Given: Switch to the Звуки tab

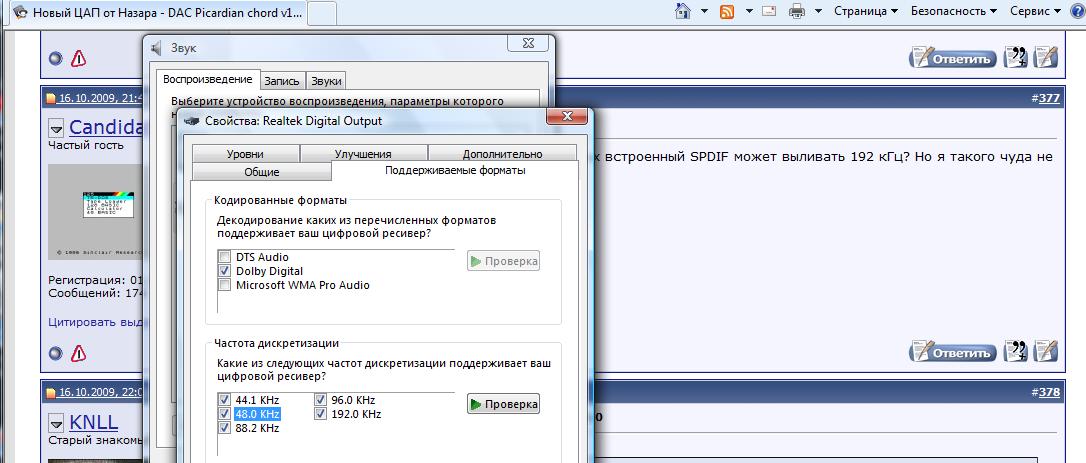Looking at the screenshot, I should pos(326,81).
